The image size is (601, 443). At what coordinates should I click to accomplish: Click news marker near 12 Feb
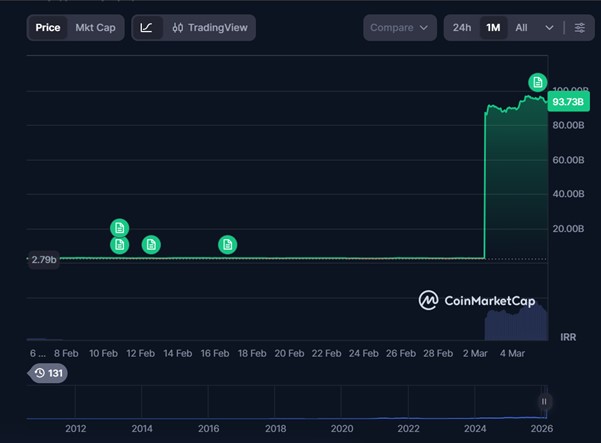coord(151,244)
